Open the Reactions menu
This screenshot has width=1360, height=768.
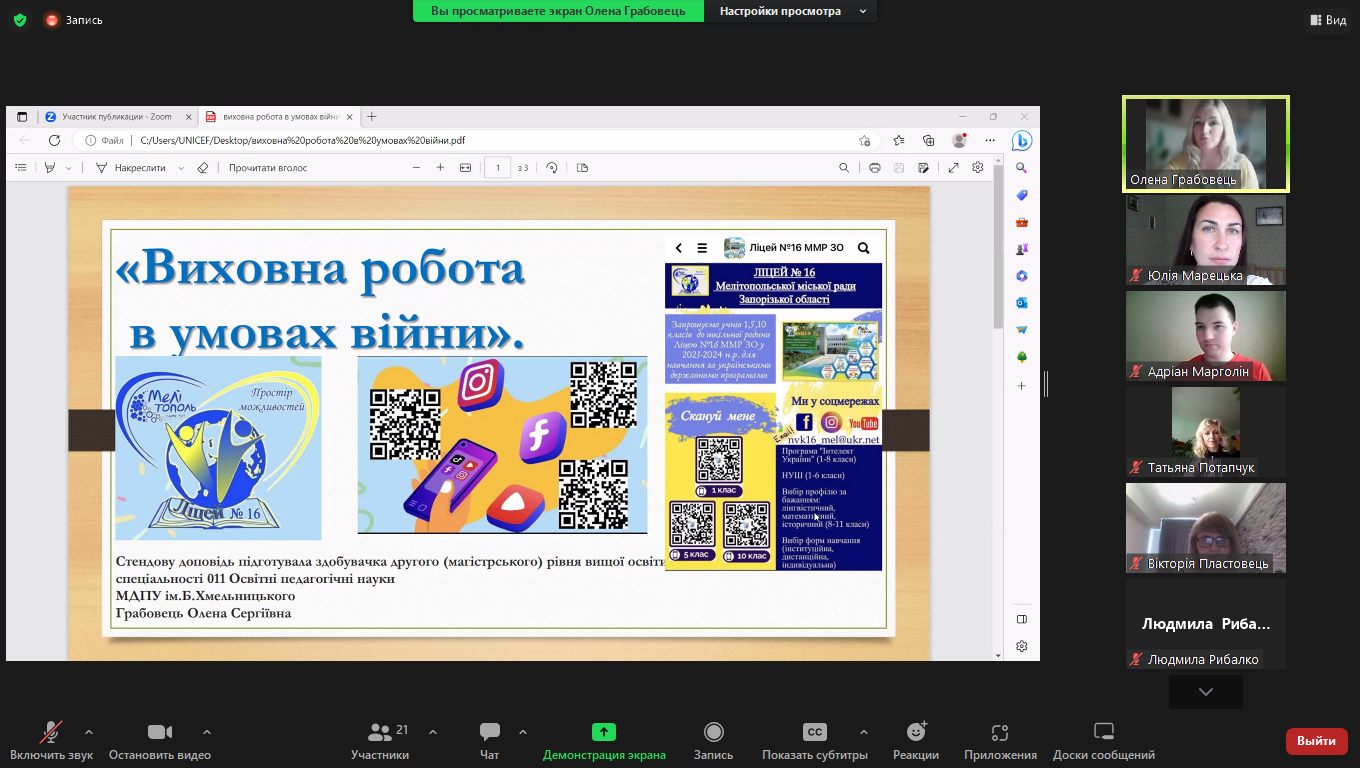coord(916,740)
